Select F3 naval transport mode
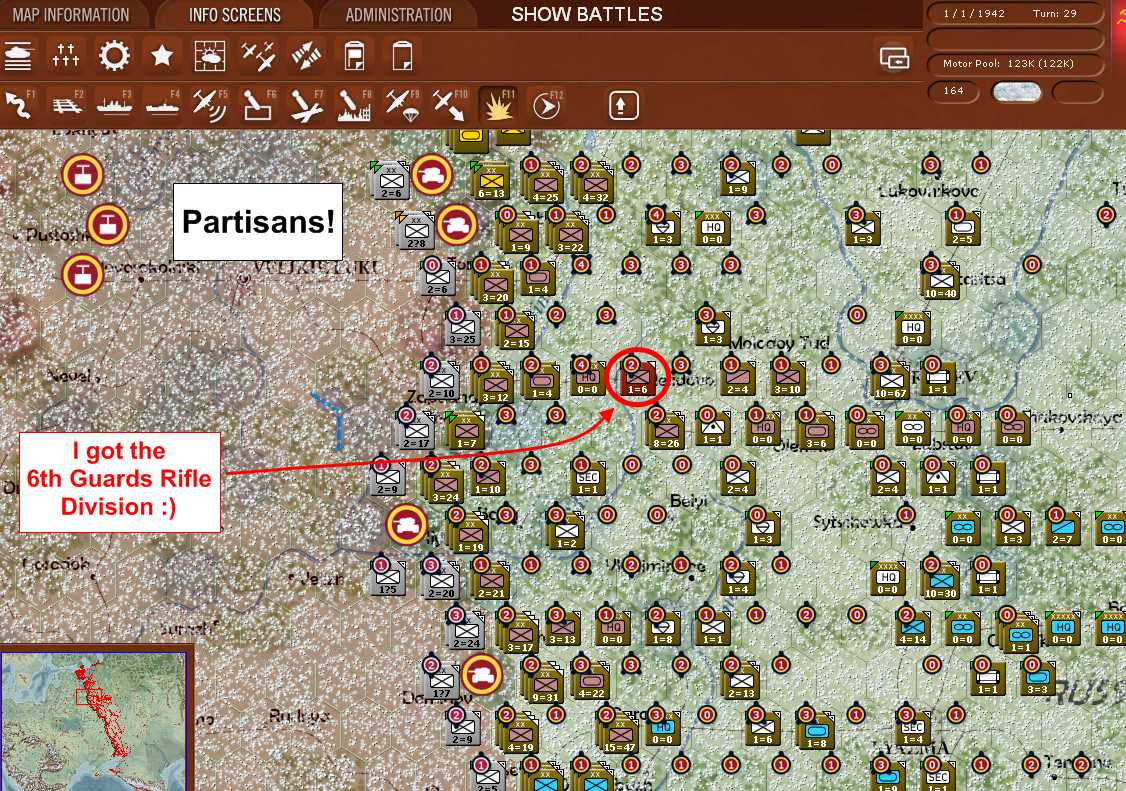1126x791 pixels. pyautogui.click(x=115, y=106)
